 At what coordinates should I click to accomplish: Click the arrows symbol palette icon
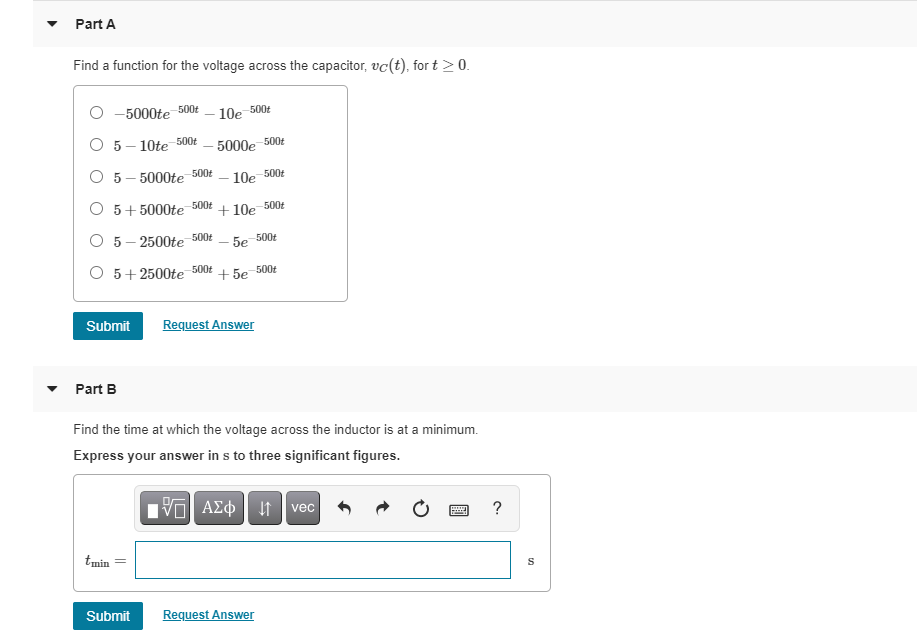pyautogui.click(x=263, y=508)
